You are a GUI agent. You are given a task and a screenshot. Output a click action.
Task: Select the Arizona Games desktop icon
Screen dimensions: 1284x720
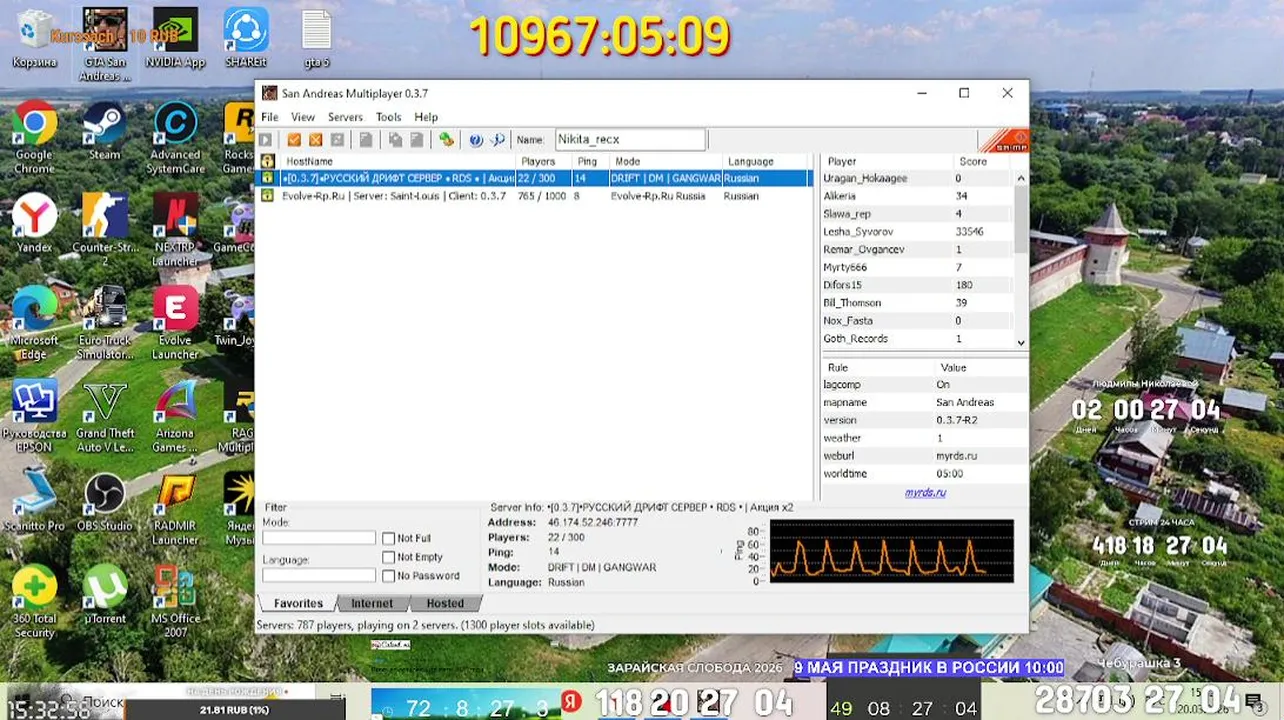[175, 416]
